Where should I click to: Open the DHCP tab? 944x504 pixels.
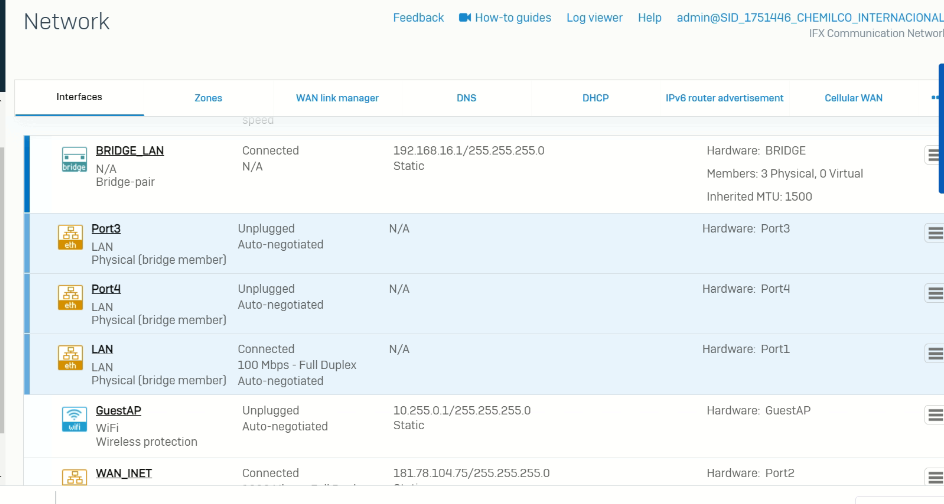[x=595, y=98]
